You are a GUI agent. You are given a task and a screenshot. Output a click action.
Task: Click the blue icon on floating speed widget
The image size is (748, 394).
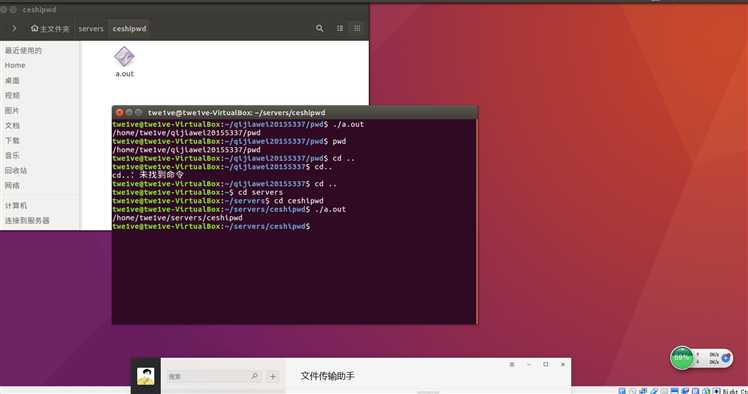click(726, 358)
